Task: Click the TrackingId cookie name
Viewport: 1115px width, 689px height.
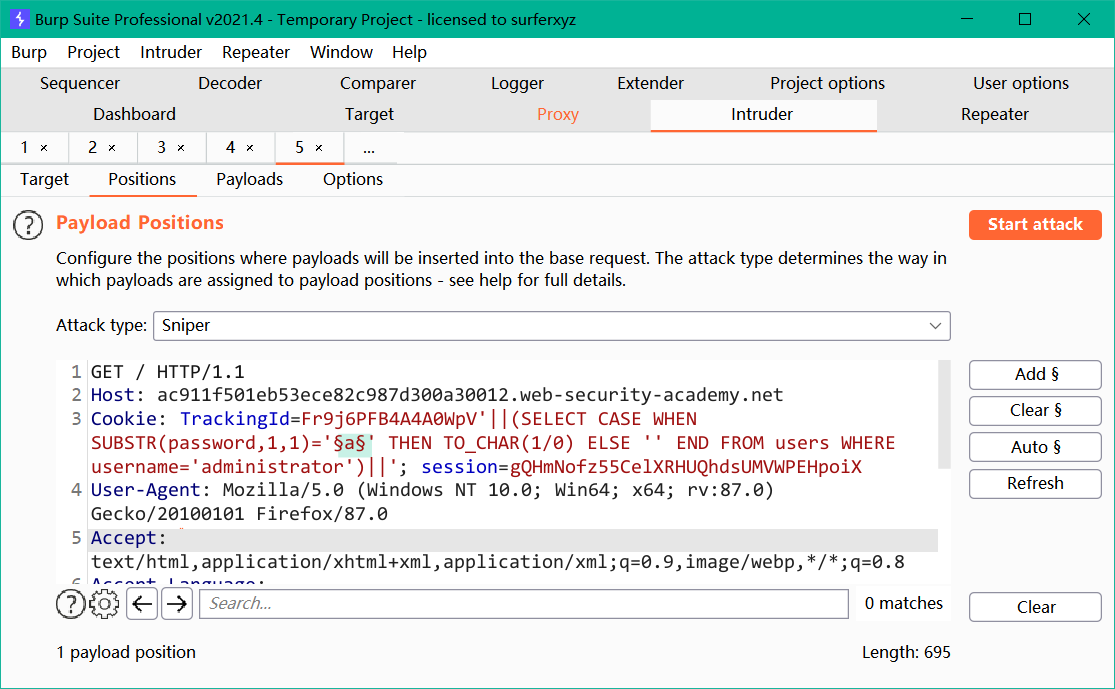Action: 235,420
